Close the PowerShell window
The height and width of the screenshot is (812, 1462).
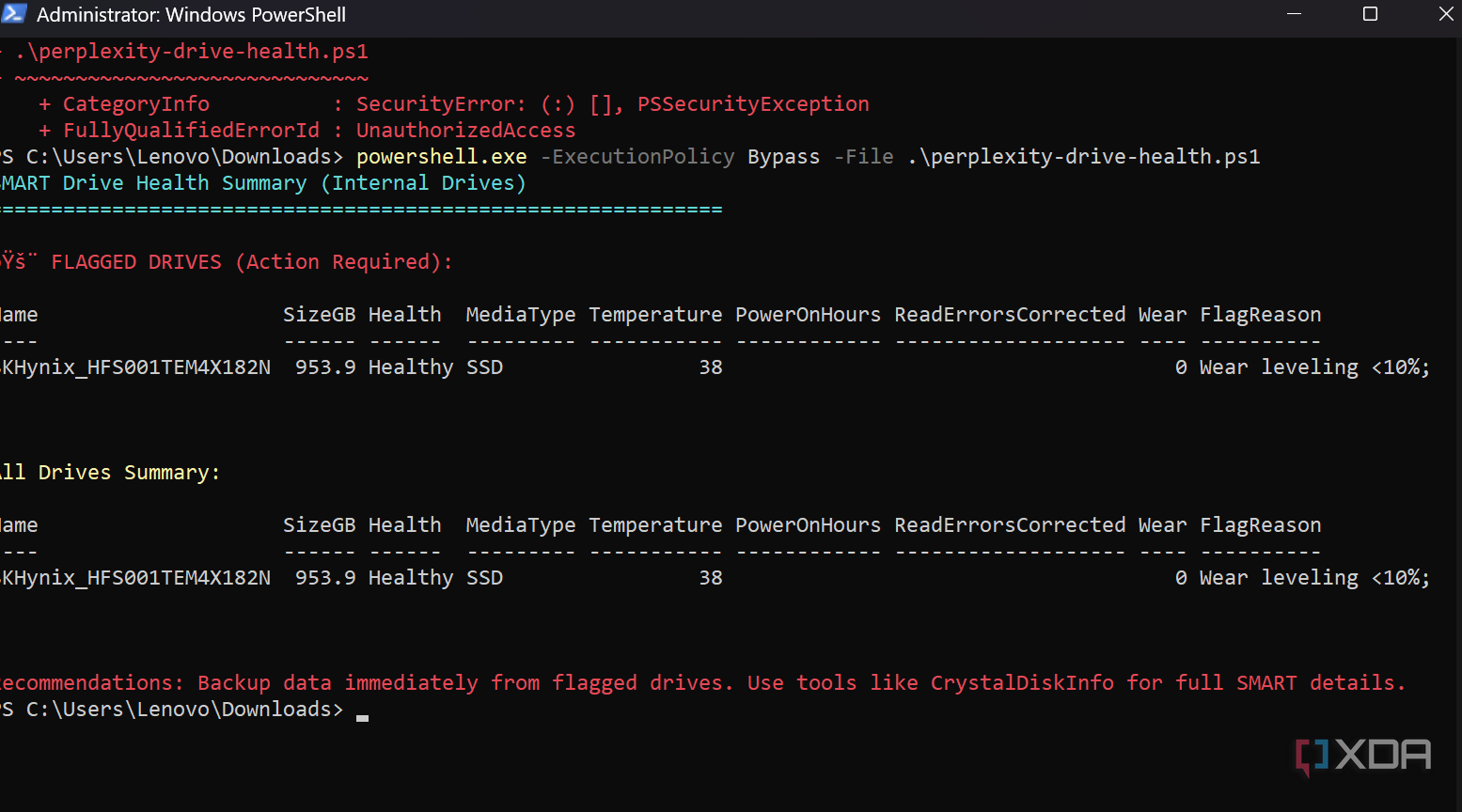(x=1446, y=14)
